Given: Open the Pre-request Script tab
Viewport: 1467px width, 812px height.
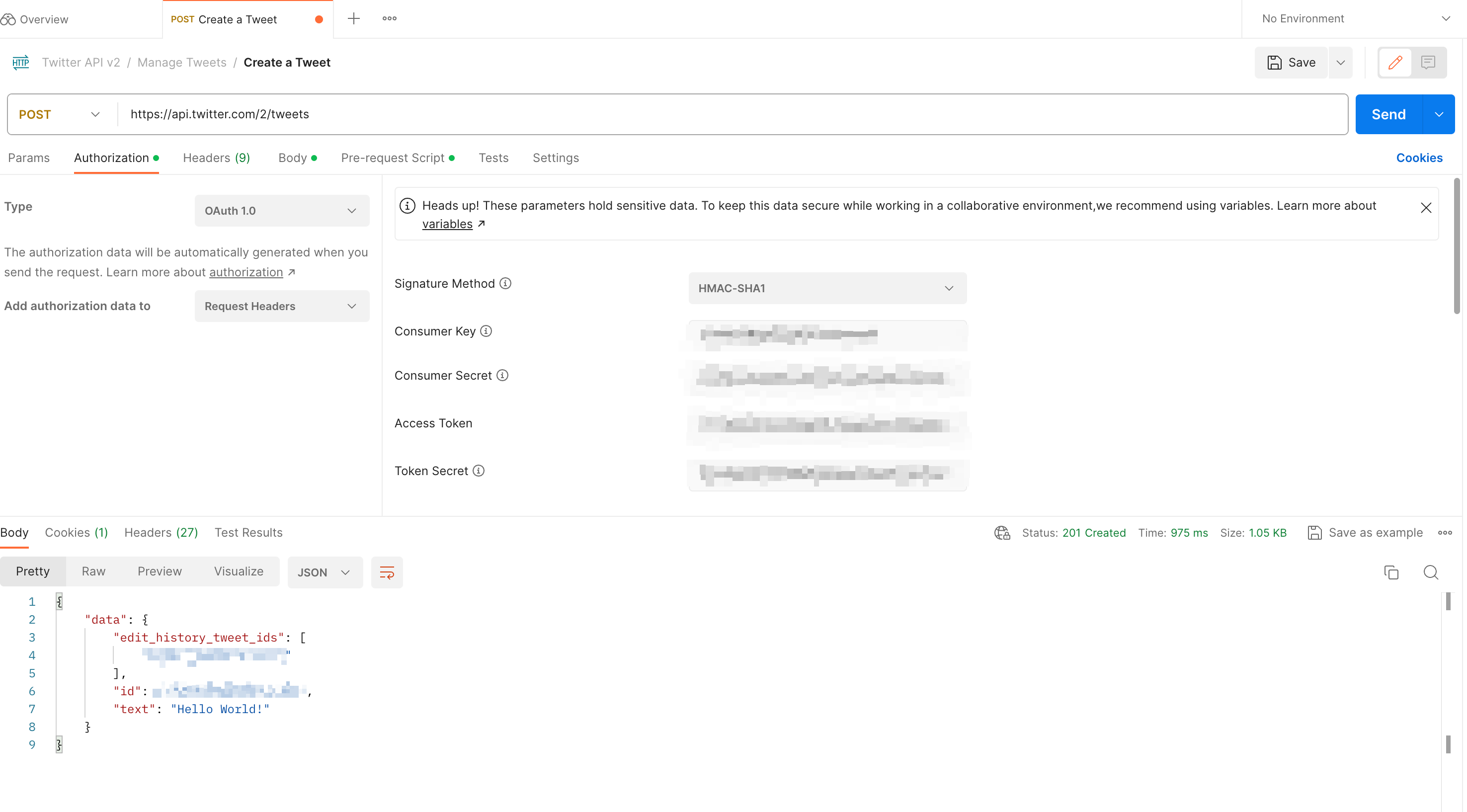Looking at the screenshot, I should pyautogui.click(x=393, y=158).
